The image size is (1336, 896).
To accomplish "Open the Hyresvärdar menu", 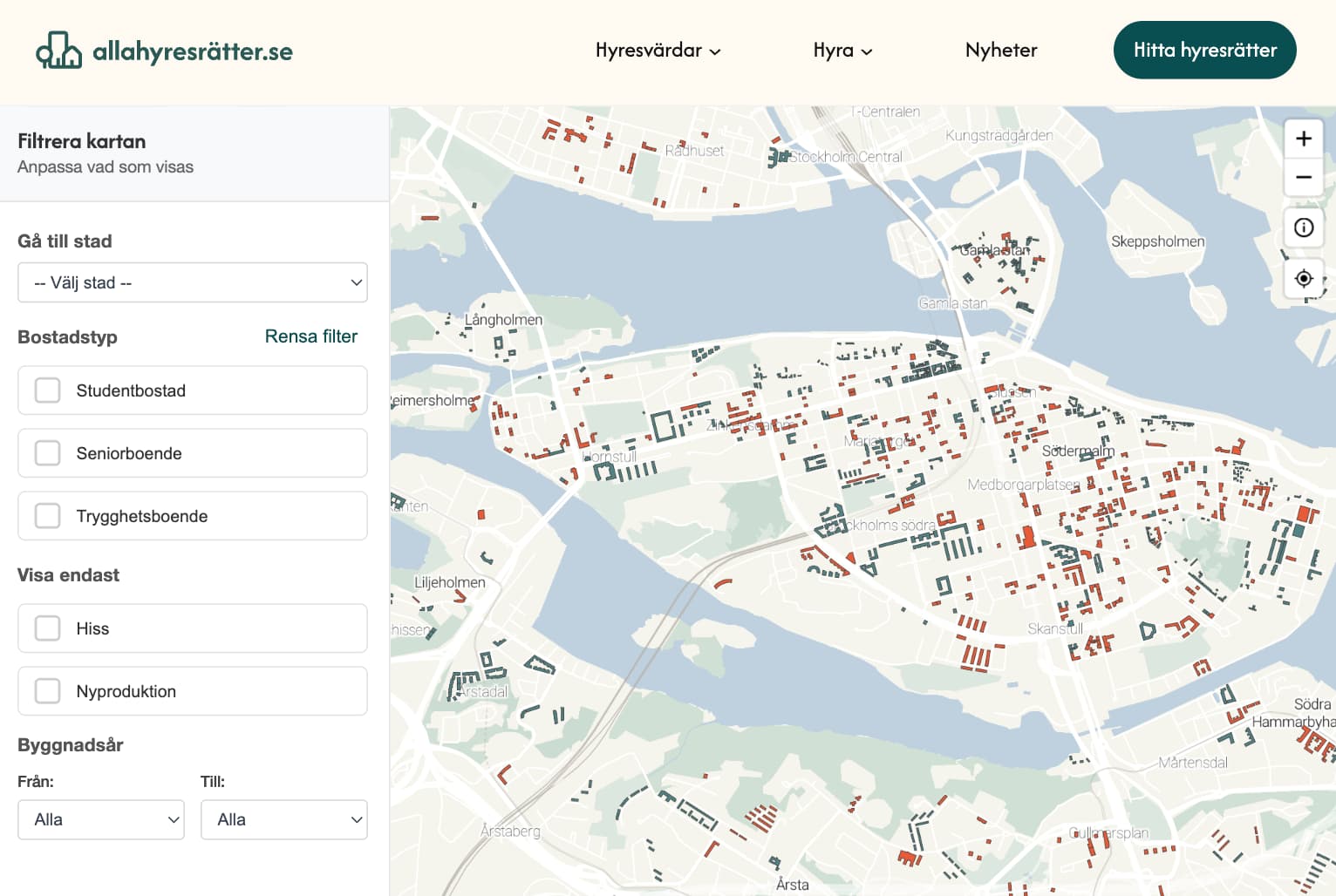I will click(648, 51).
